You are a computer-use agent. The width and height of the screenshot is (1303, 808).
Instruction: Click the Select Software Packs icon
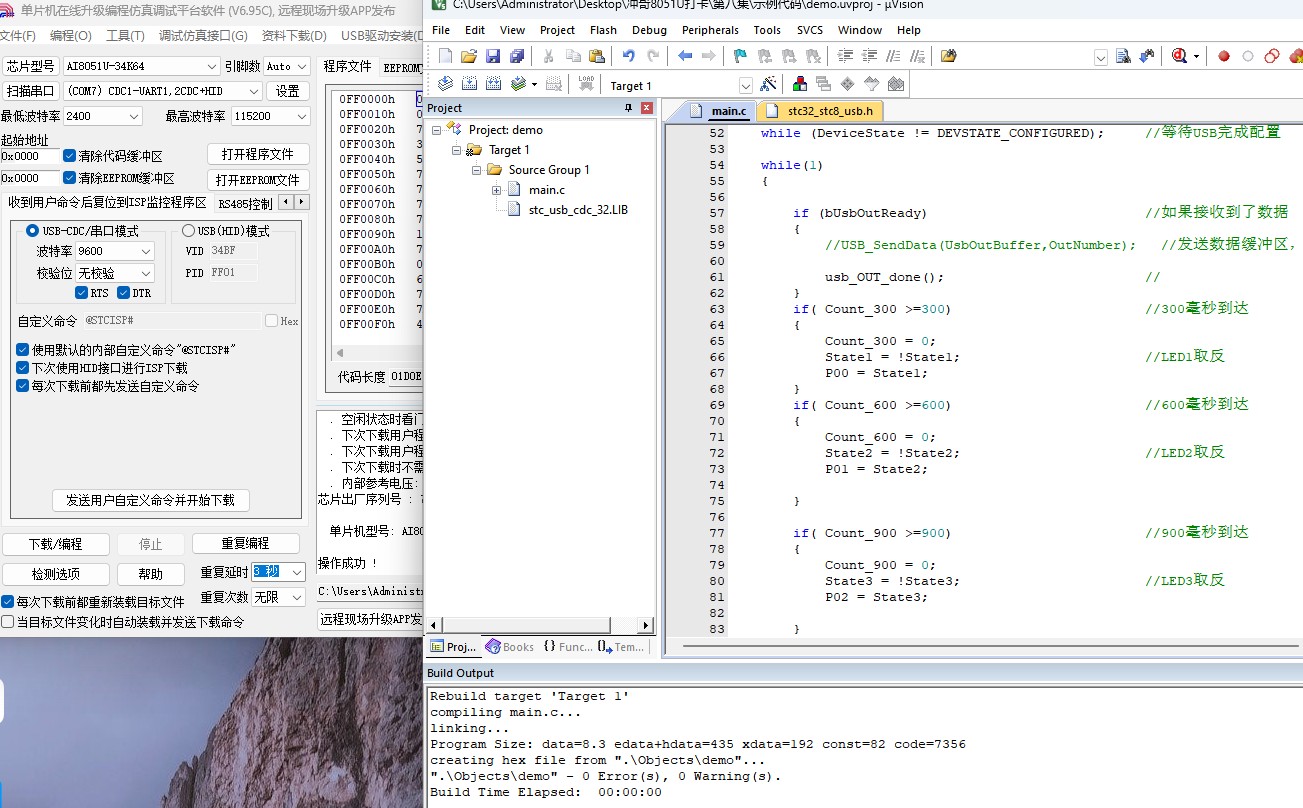[x=872, y=84]
